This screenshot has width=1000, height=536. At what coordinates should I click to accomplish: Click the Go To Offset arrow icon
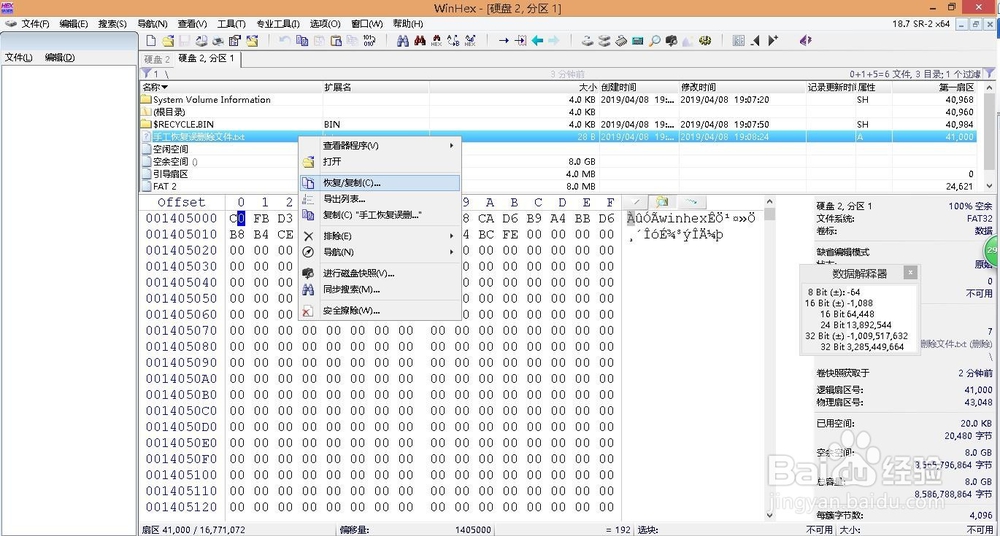504,41
